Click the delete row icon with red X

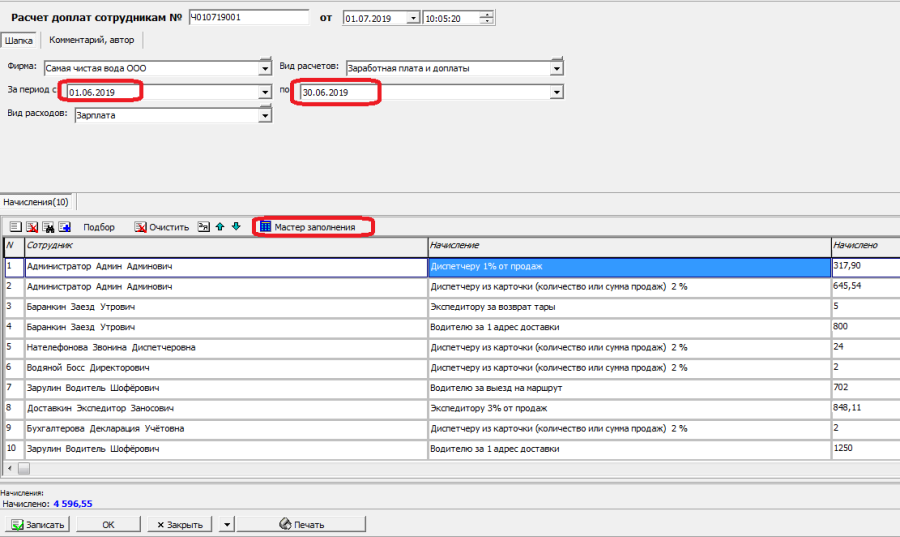click(32, 227)
